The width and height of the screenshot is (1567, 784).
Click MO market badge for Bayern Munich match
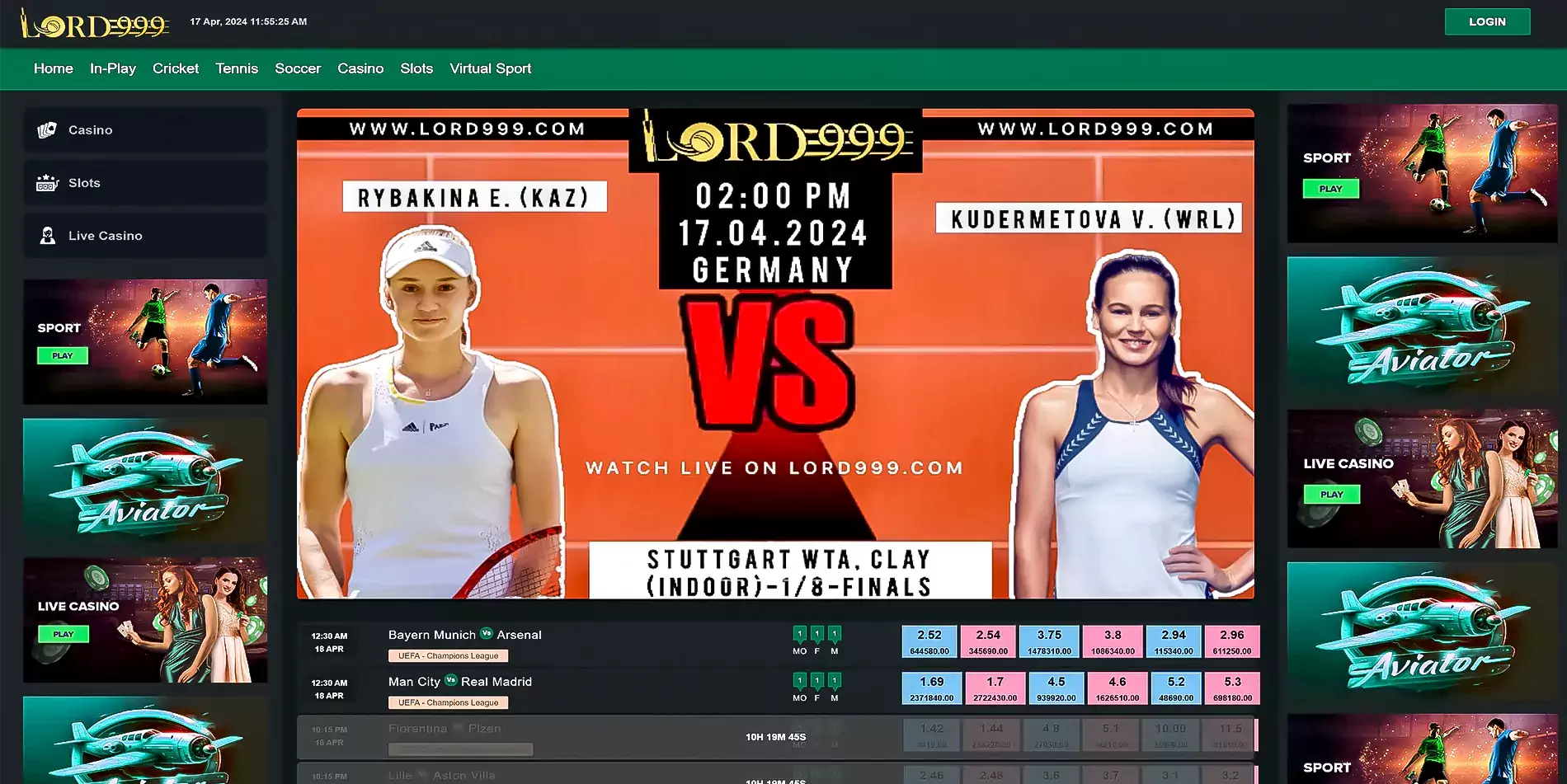[x=799, y=635]
